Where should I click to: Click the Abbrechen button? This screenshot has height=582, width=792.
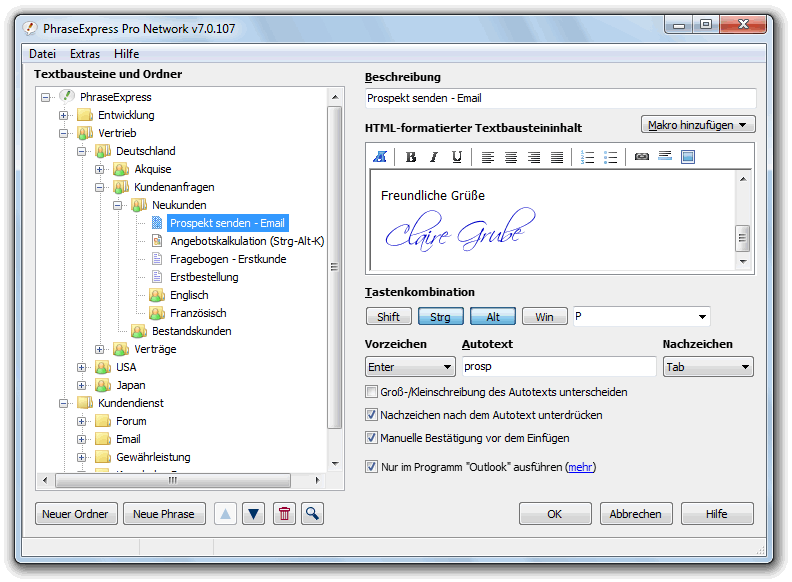(636, 514)
